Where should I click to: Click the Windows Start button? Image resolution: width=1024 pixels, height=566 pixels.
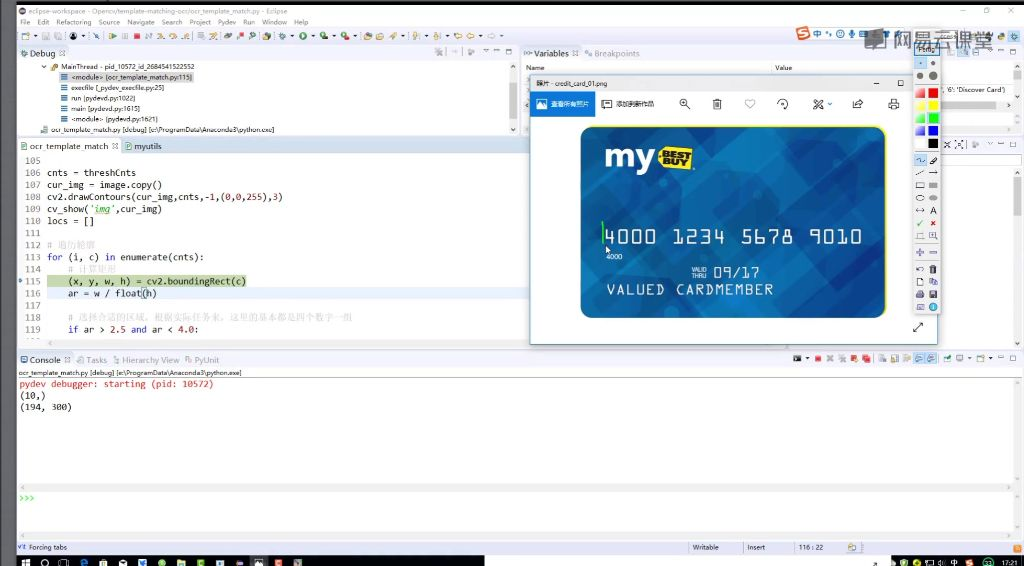[26, 561]
